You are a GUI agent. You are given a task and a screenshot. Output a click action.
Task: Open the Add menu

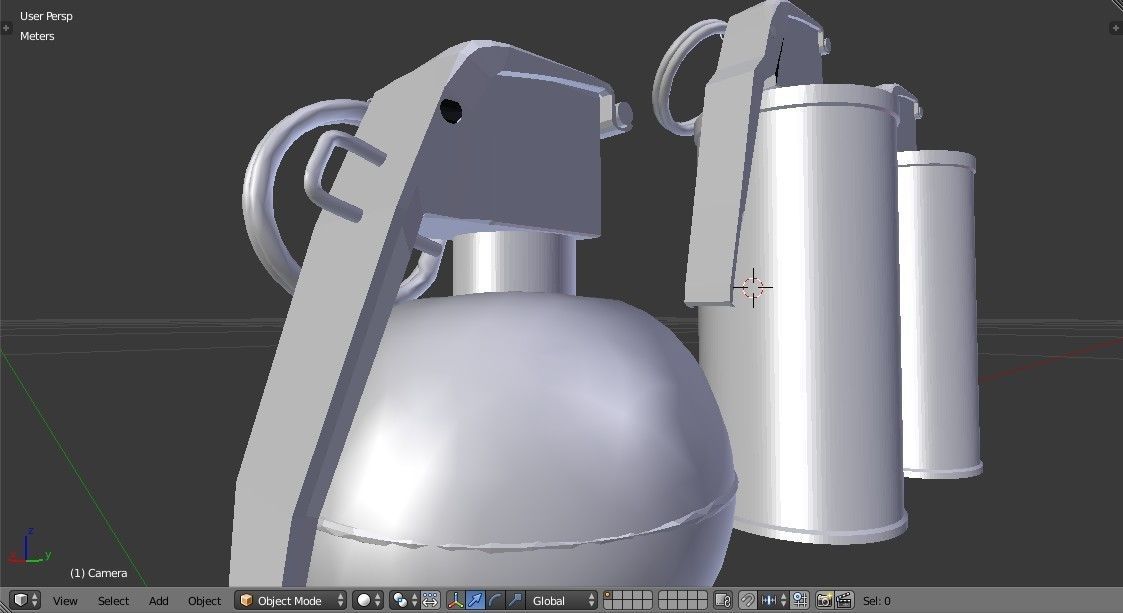coord(158,601)
